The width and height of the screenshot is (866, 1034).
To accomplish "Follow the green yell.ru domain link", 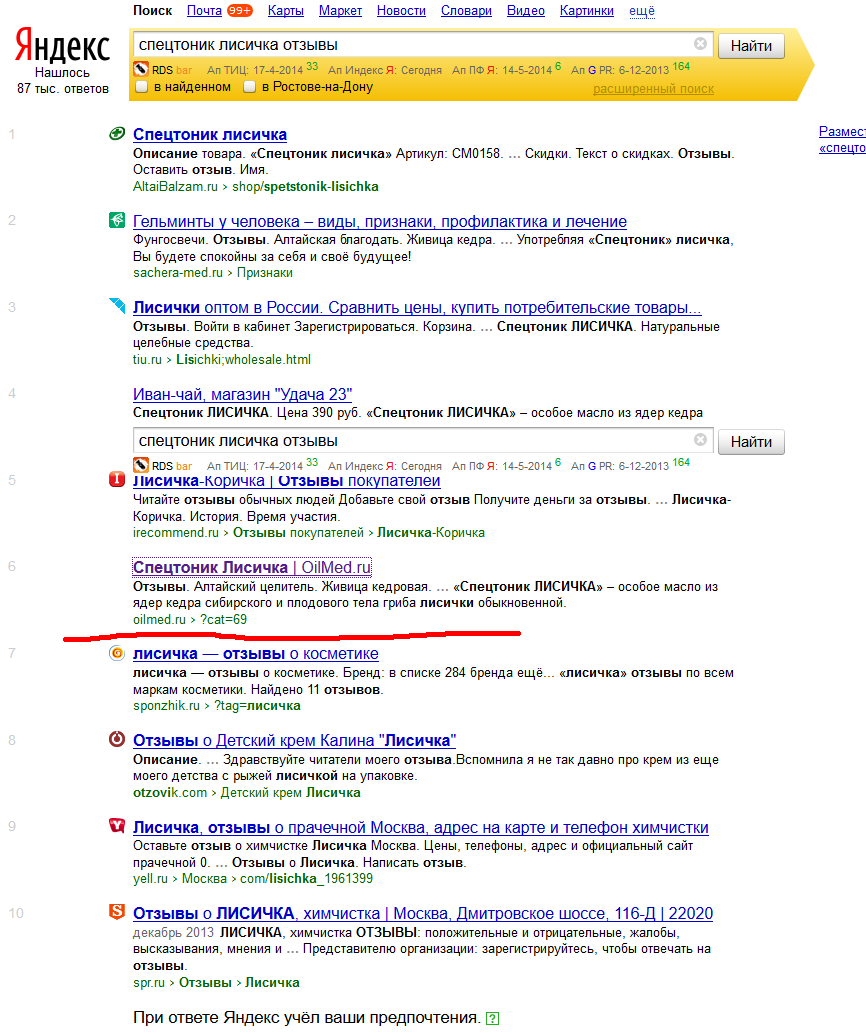I will (x=150, y=878).
